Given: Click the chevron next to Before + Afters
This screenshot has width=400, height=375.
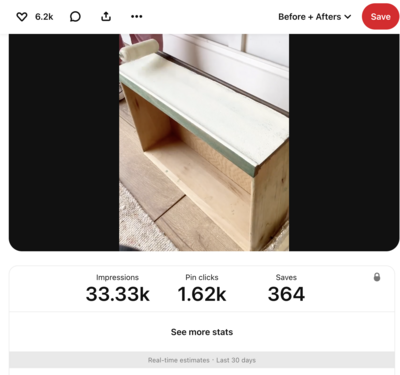Looking at the screenshot, I should pos(348,17).
